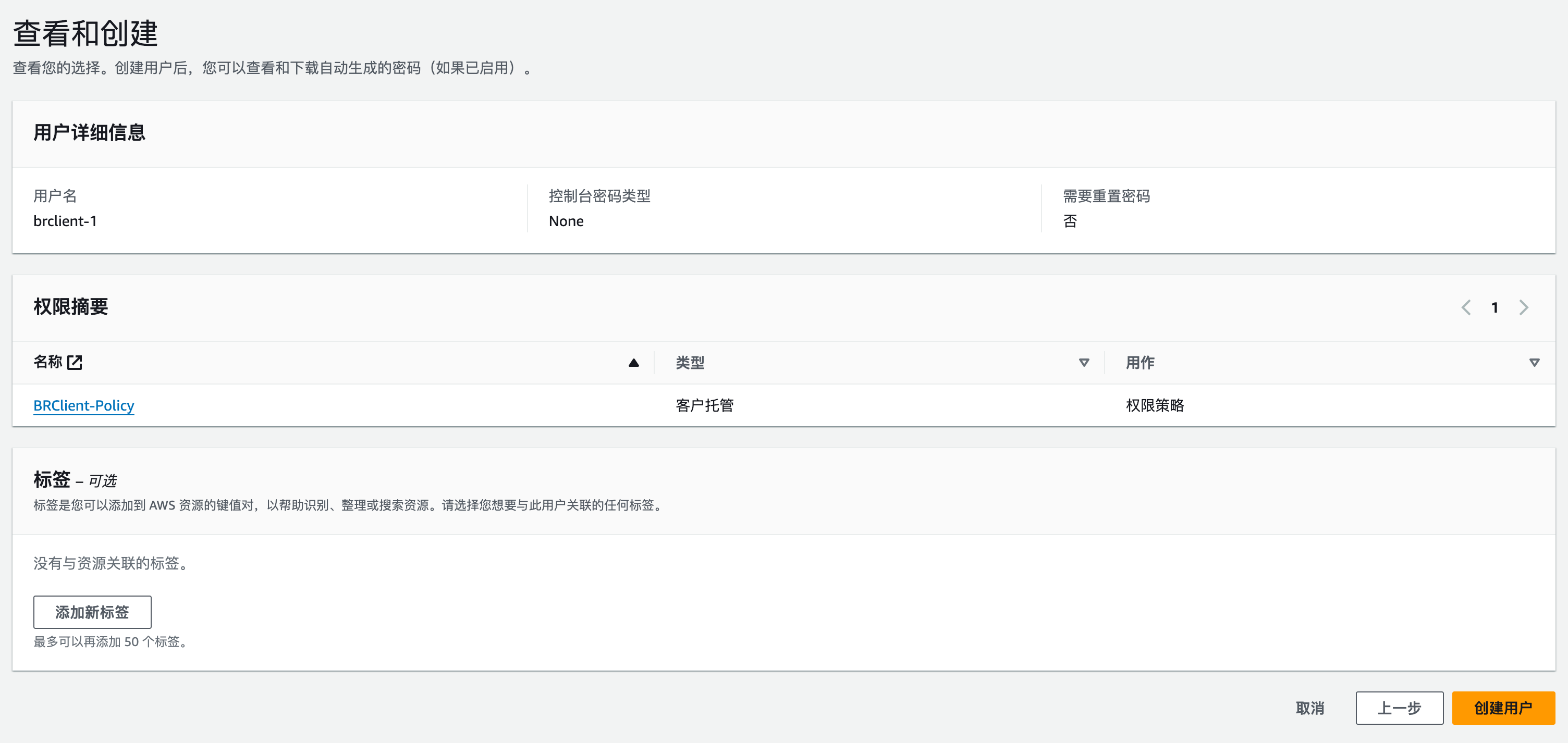Click the 用户详细信息 section heading

tap(90, 133)
